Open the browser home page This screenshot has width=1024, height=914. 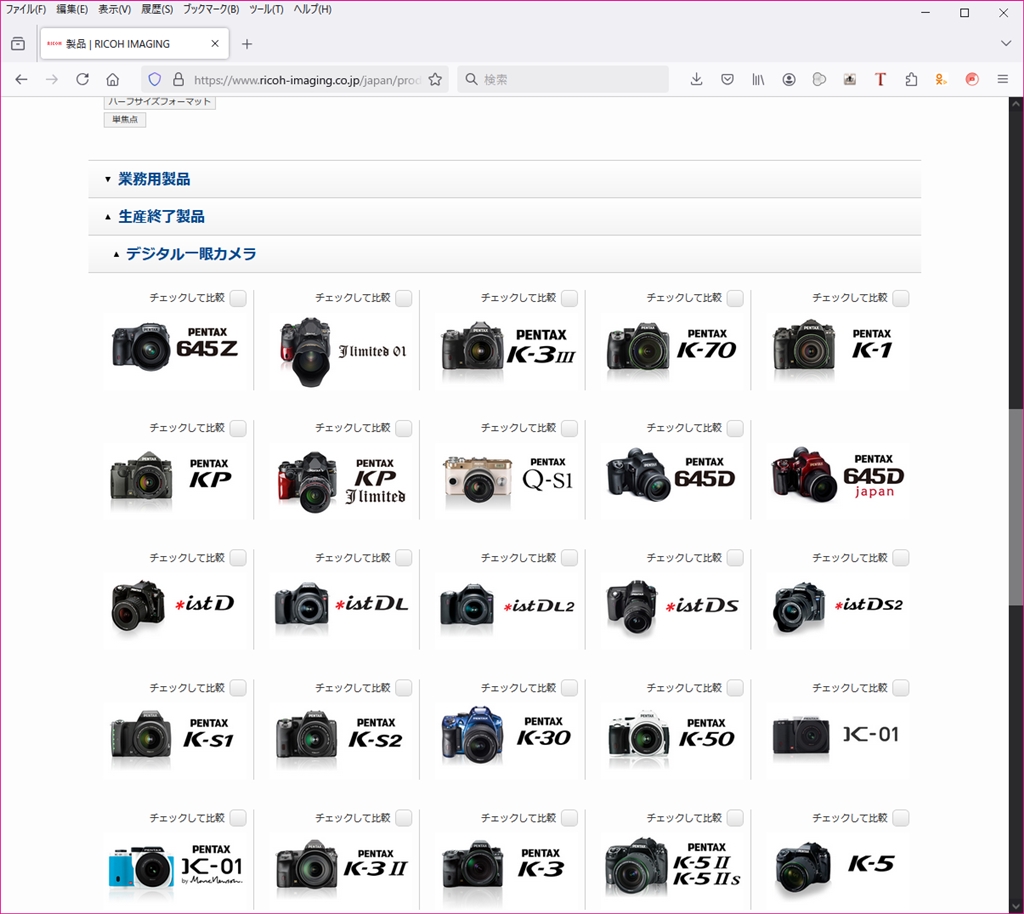(x=113, y=80)
